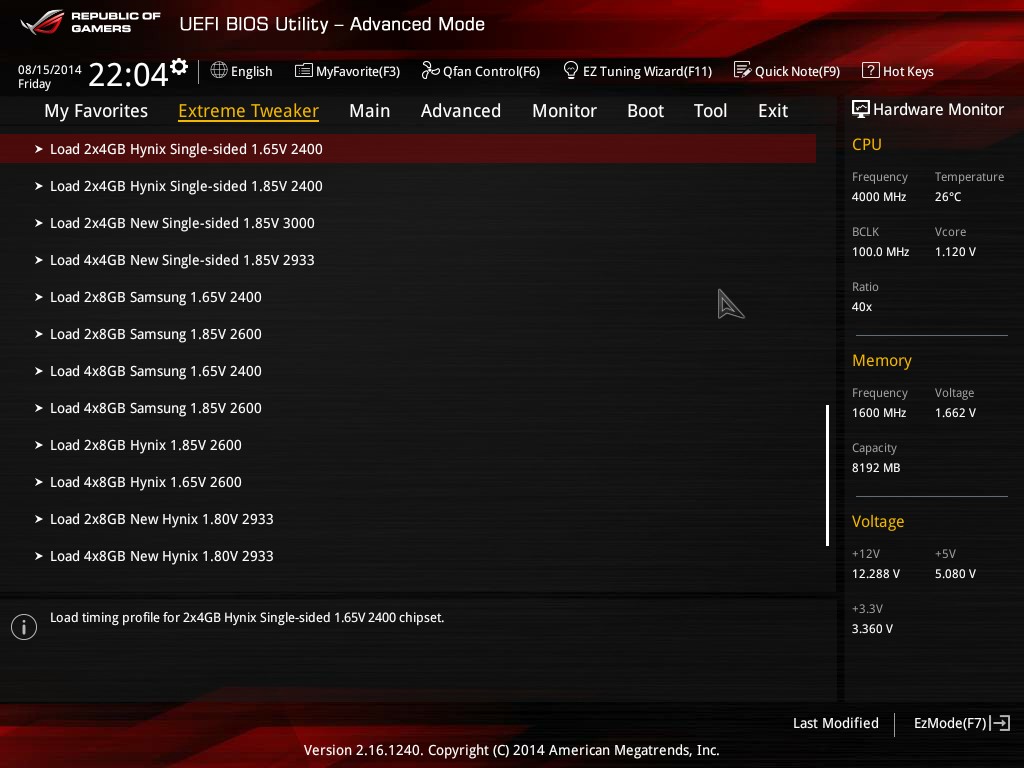Click the BCLK value 100.0 MHz
Viewport: 1024px width, 768px height.
pyautogui.click(x=880, y=251)
